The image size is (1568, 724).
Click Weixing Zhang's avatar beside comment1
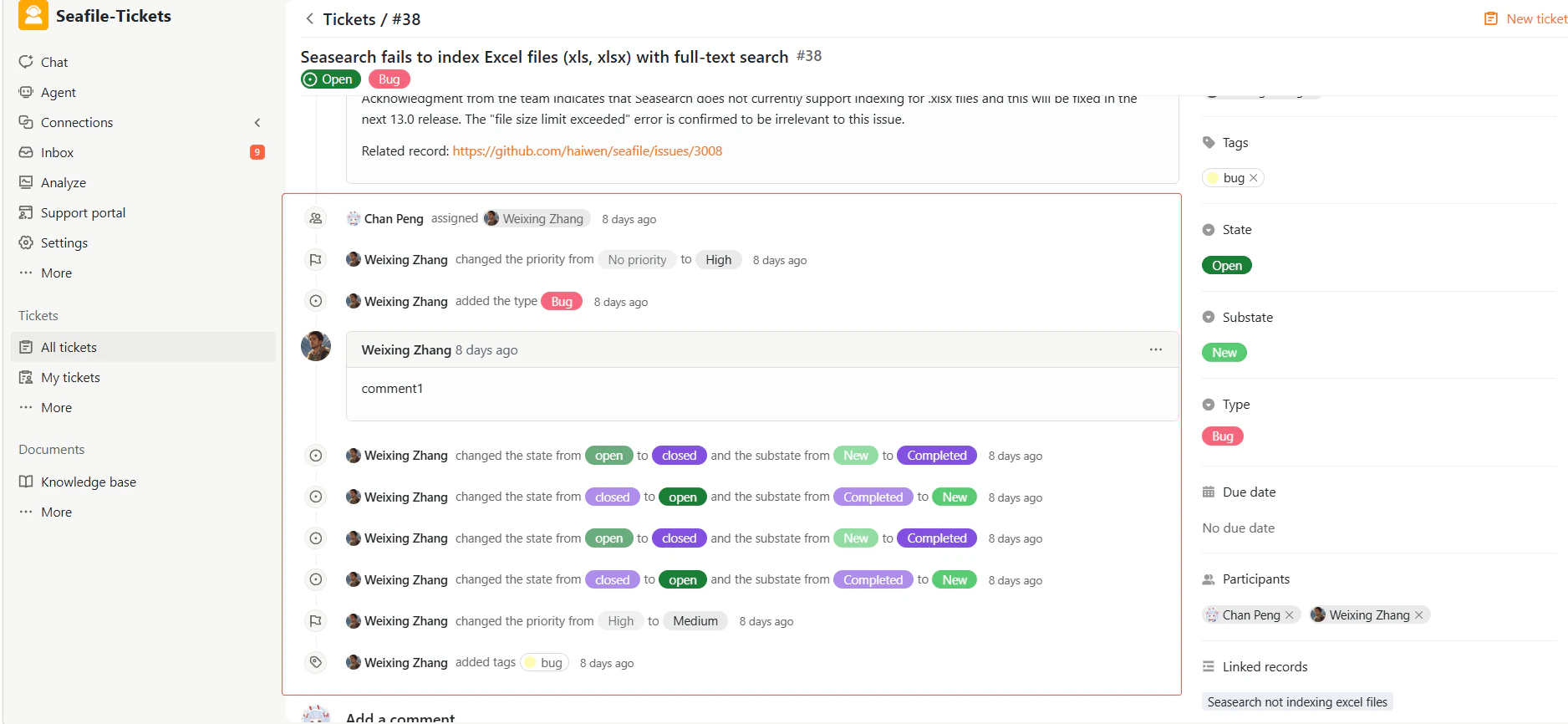pos(316,345)
